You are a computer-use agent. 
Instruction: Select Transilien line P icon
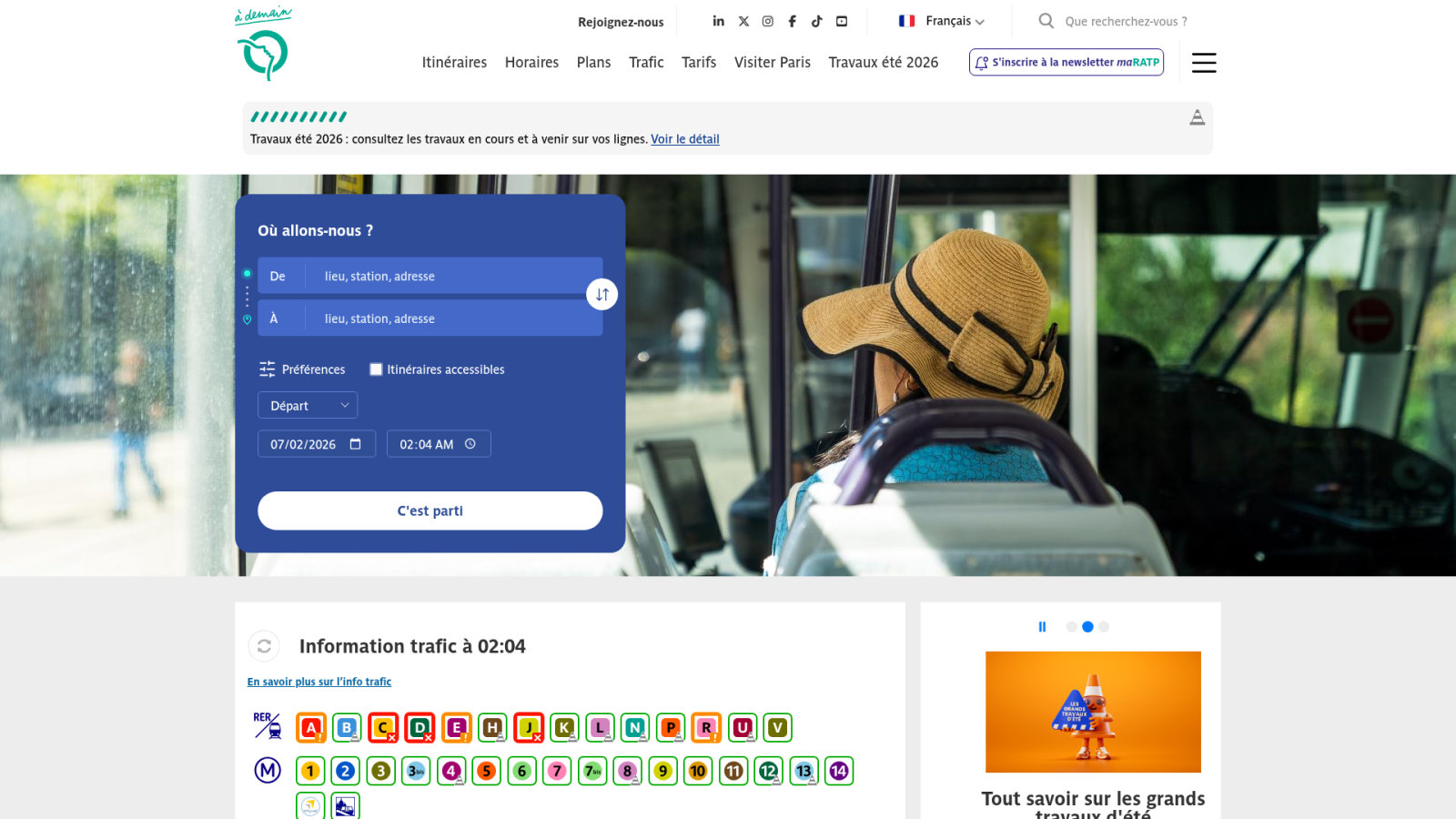click(x=671, y=728)
